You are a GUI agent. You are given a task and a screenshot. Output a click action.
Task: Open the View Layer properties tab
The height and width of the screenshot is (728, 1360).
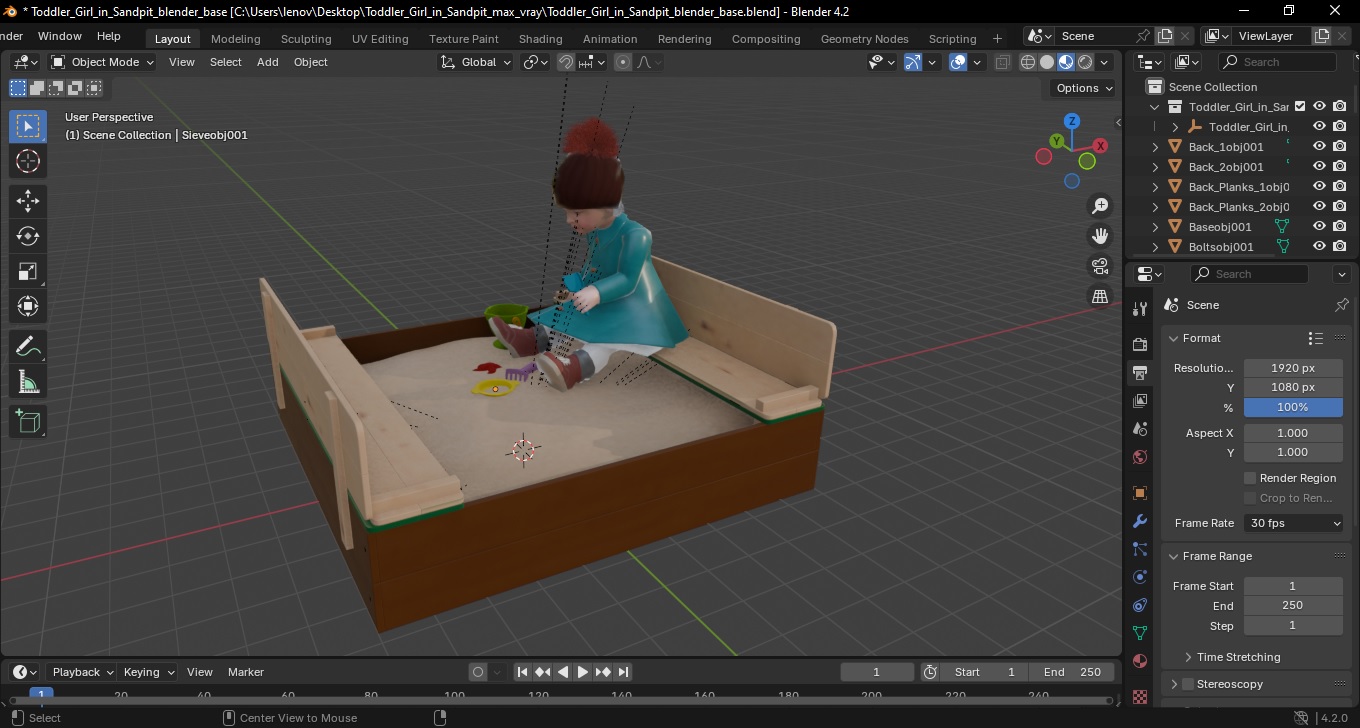click(1140, 400)
